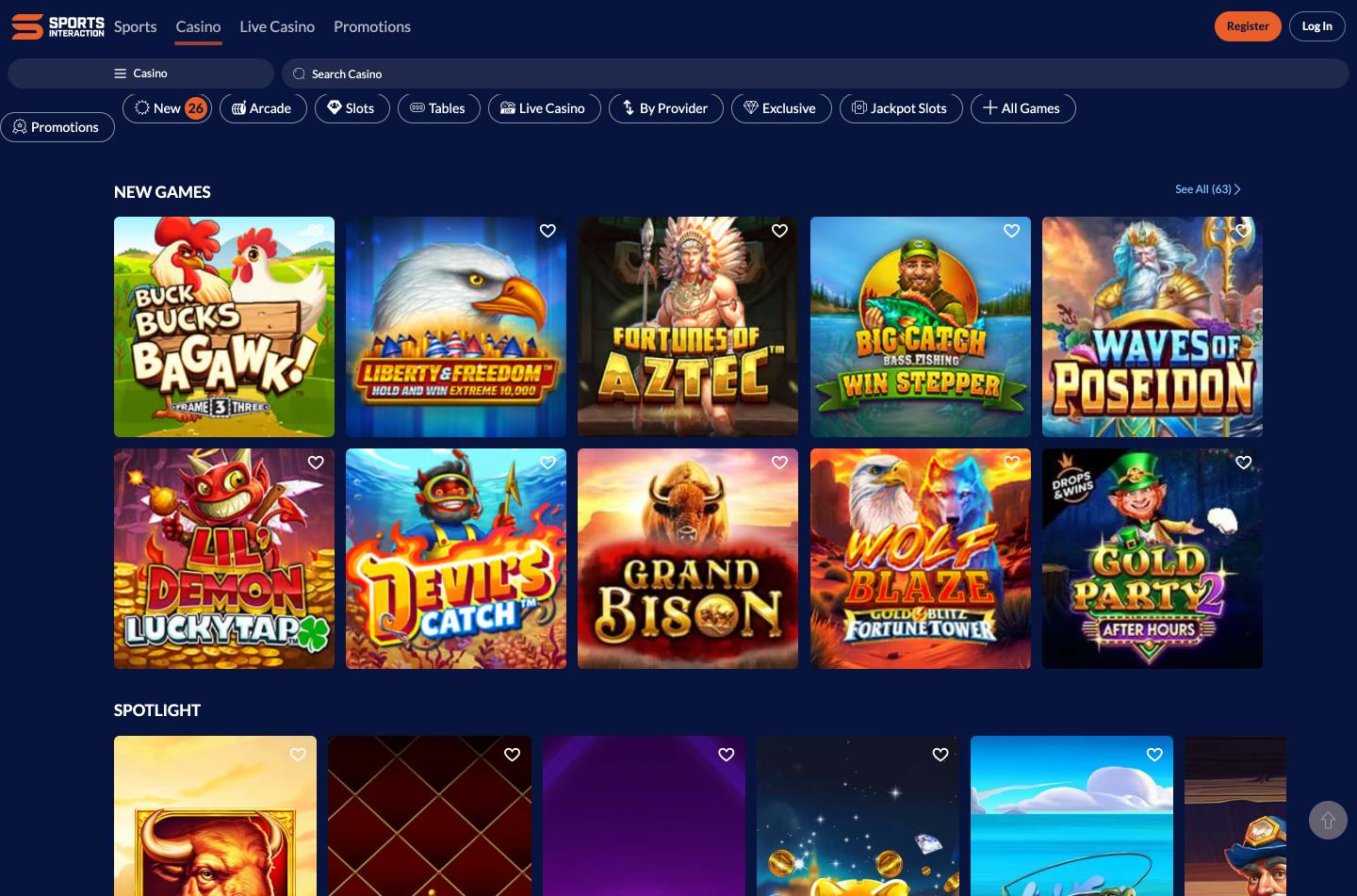Favorite Gold Party 2 After Hours

click(1244, 463)
